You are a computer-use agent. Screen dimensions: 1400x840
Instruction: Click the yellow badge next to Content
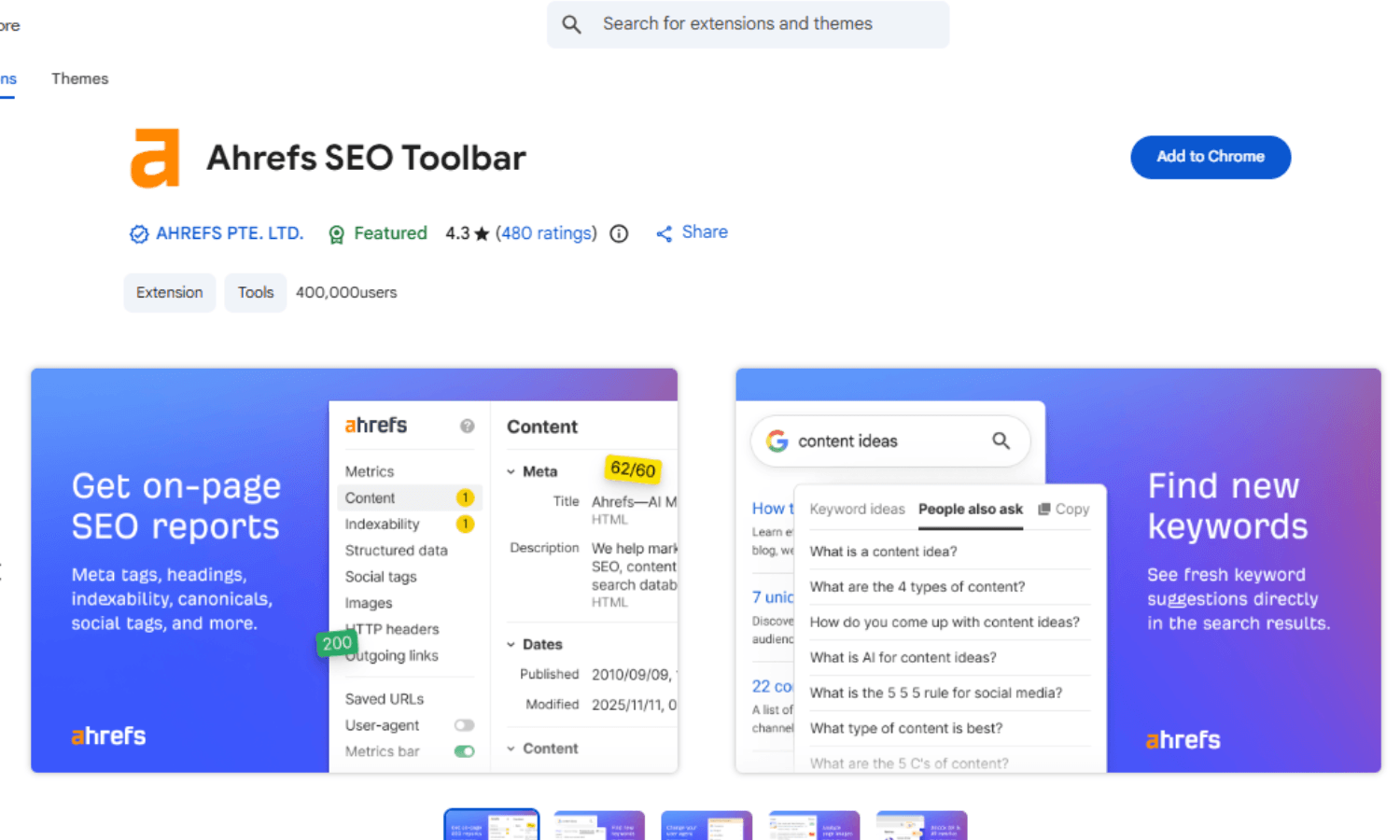coord(465,497)
